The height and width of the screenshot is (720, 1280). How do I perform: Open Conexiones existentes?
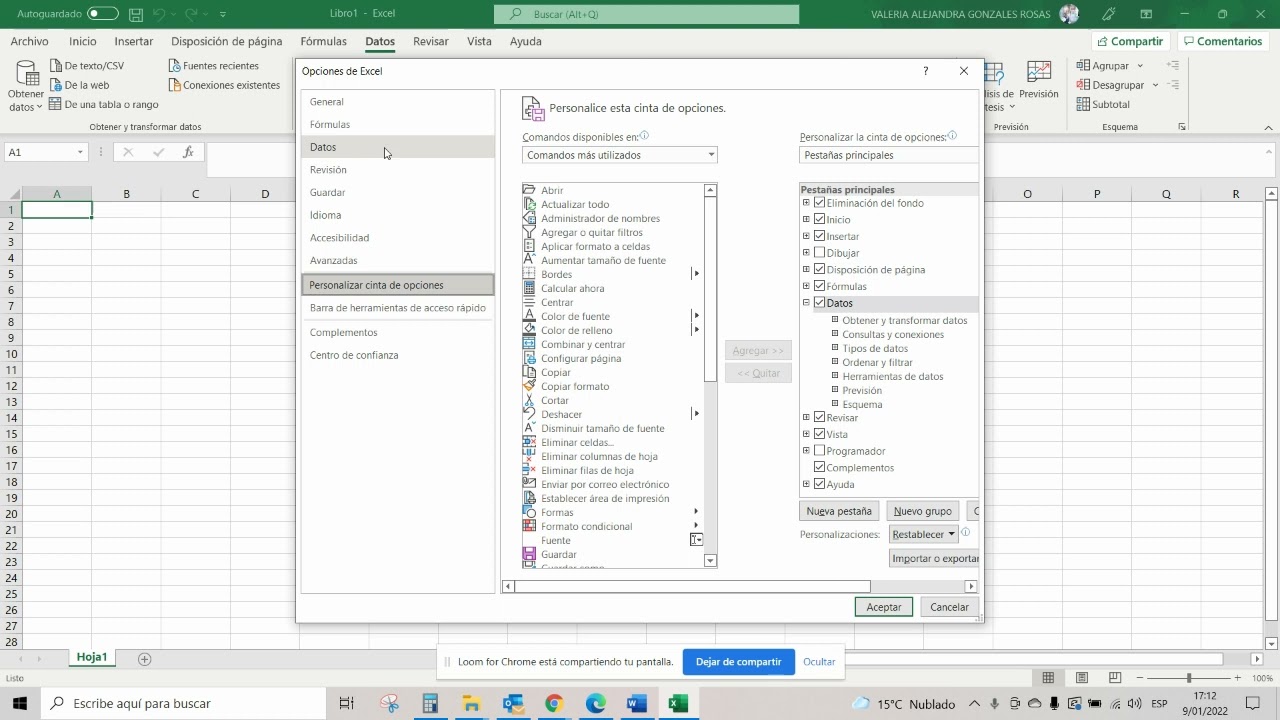223,85
